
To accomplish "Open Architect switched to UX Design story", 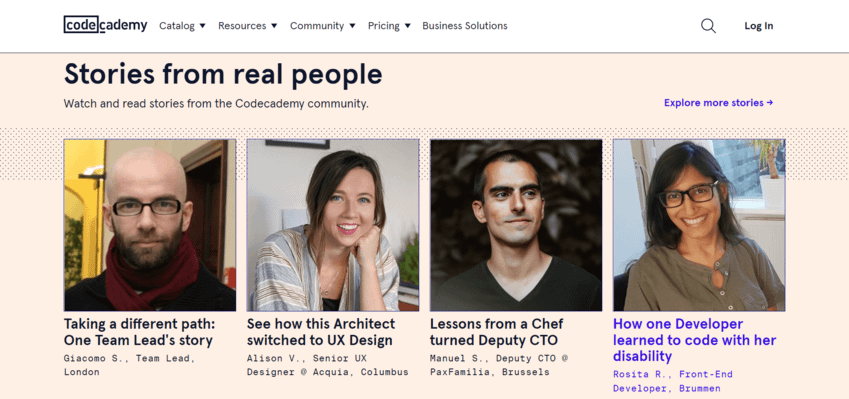I will [321, 332].
